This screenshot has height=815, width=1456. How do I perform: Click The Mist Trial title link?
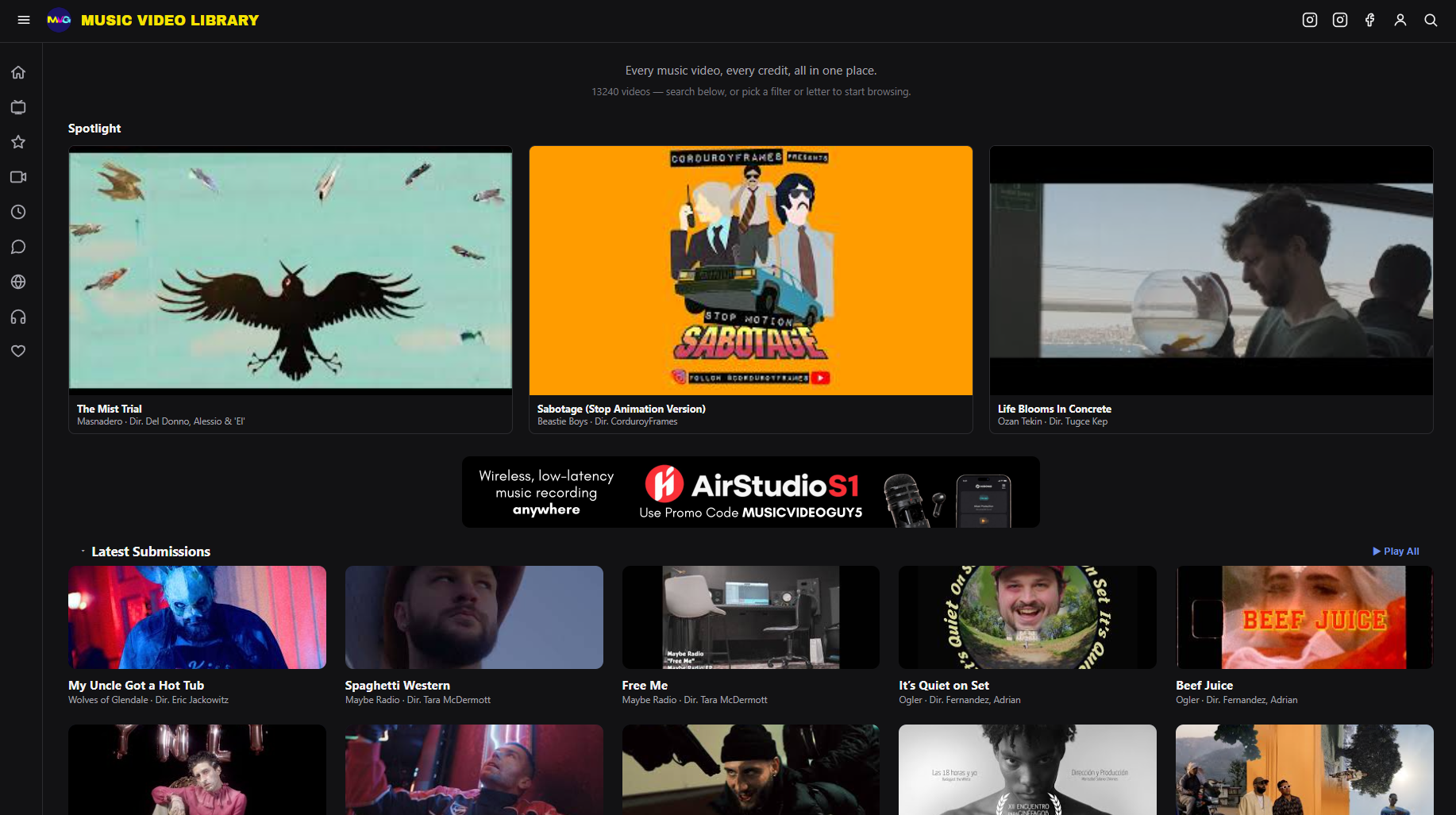pyautogui.click(x=110, y=409)
